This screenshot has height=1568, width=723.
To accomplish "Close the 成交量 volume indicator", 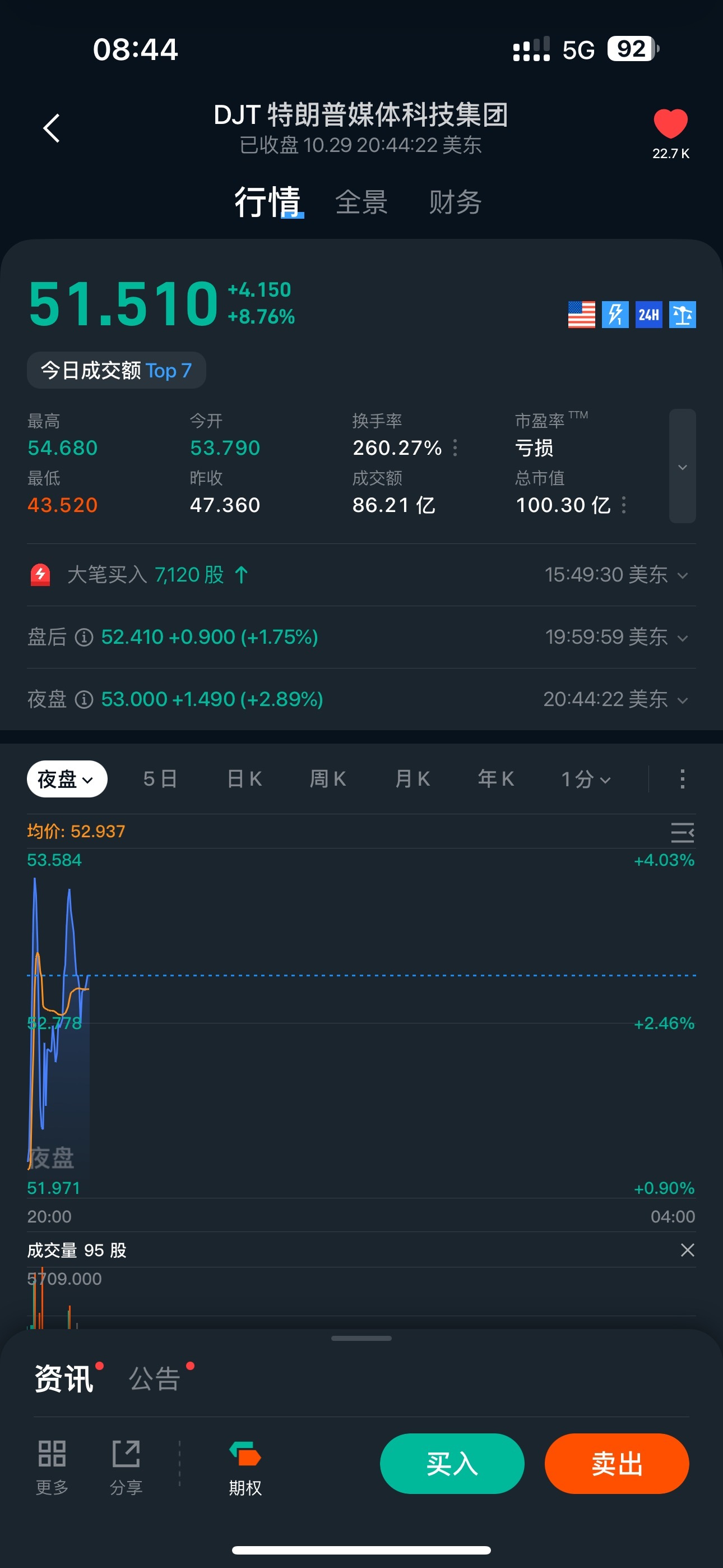I will tap(687, 1250).
